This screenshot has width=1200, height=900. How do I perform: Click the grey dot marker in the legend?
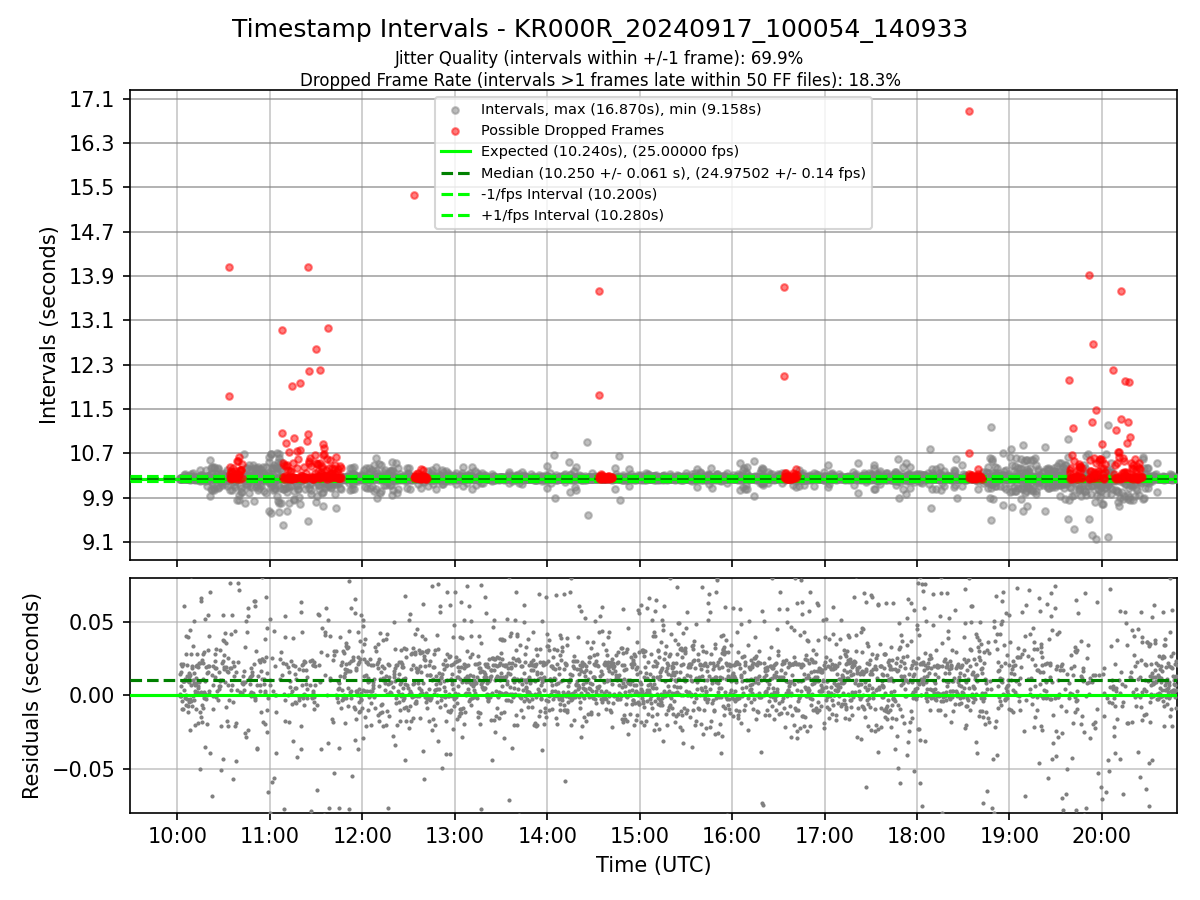click(x=456, y=109)
